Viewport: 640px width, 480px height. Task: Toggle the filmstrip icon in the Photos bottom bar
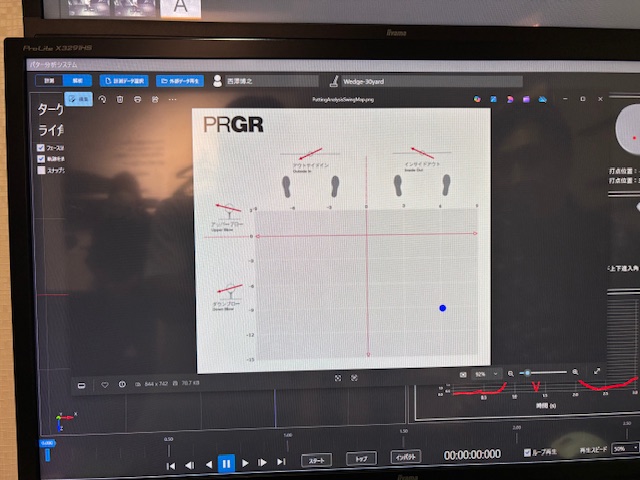[x=82, y=385]
